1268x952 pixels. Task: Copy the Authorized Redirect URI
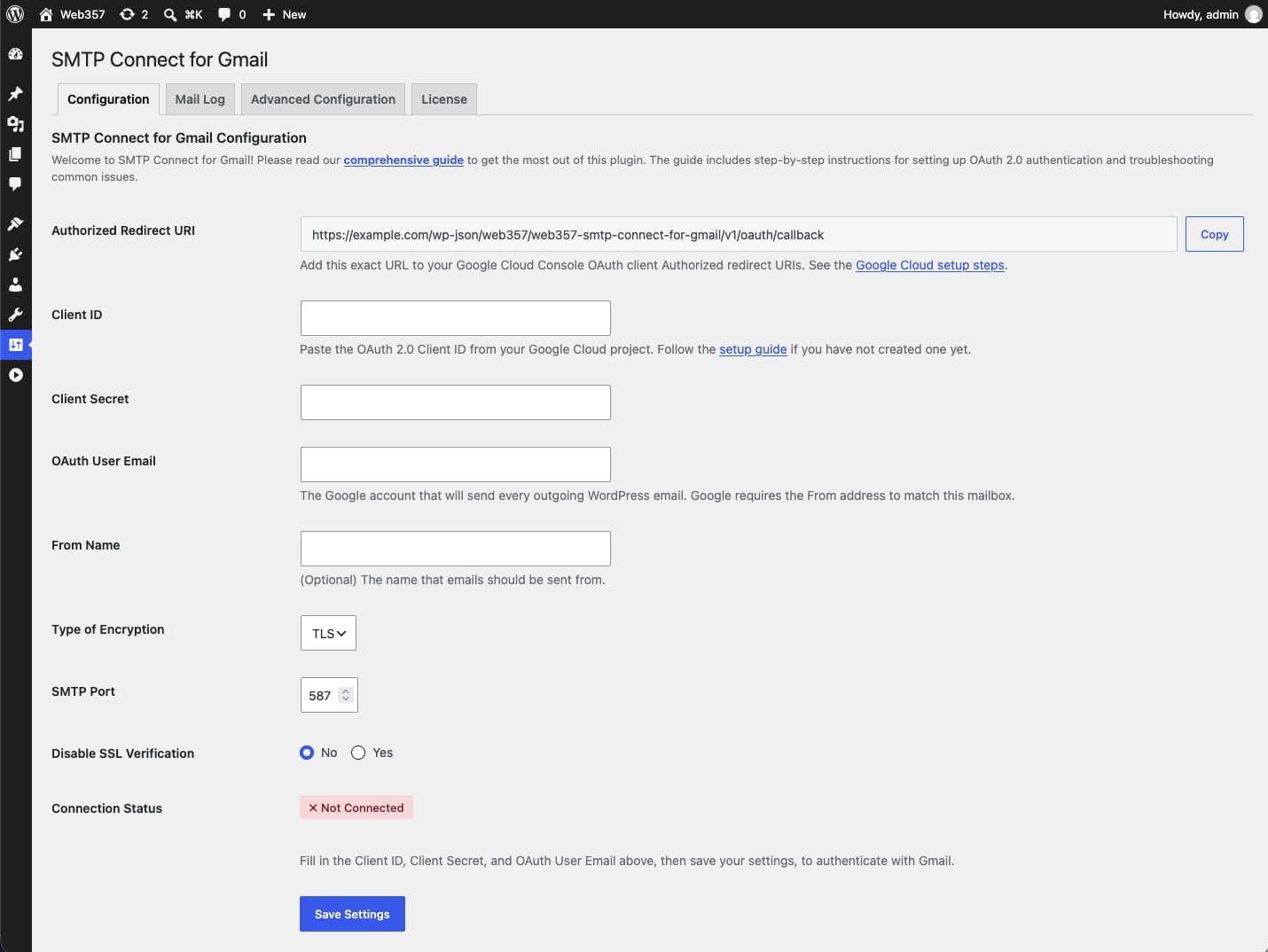click(x=1214, y=234)
